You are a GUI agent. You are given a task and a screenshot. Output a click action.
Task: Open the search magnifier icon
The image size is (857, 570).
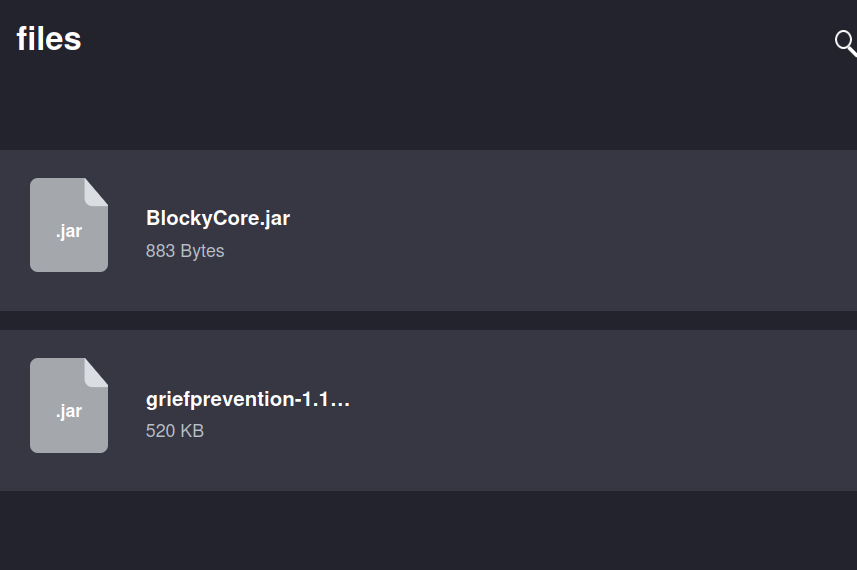[845, 42]
